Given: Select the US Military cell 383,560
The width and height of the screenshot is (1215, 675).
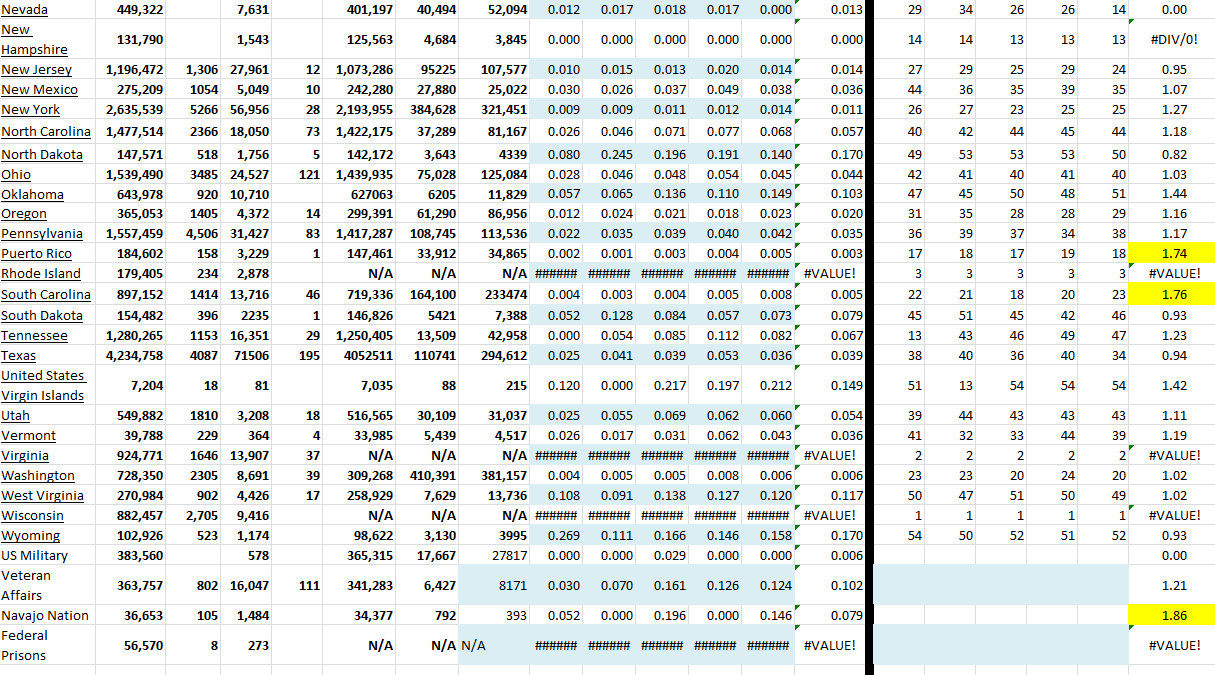Looking at the screenshot, I should coord(139,556).
